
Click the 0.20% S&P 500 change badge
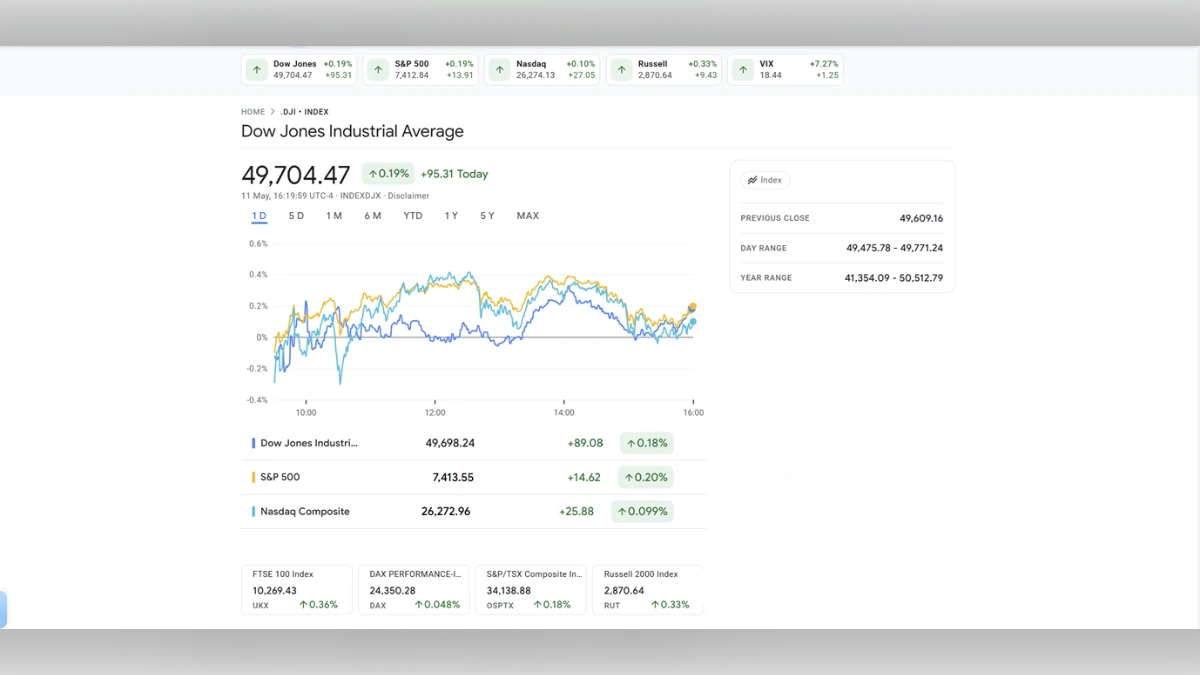click(x=645, y=477)
